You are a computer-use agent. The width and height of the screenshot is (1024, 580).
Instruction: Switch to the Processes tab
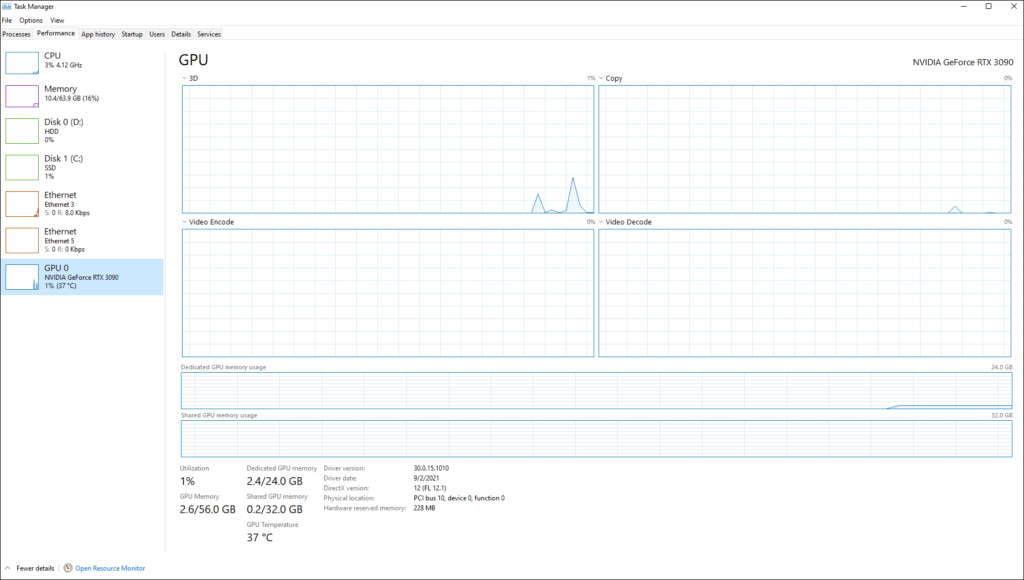[16, 33]
